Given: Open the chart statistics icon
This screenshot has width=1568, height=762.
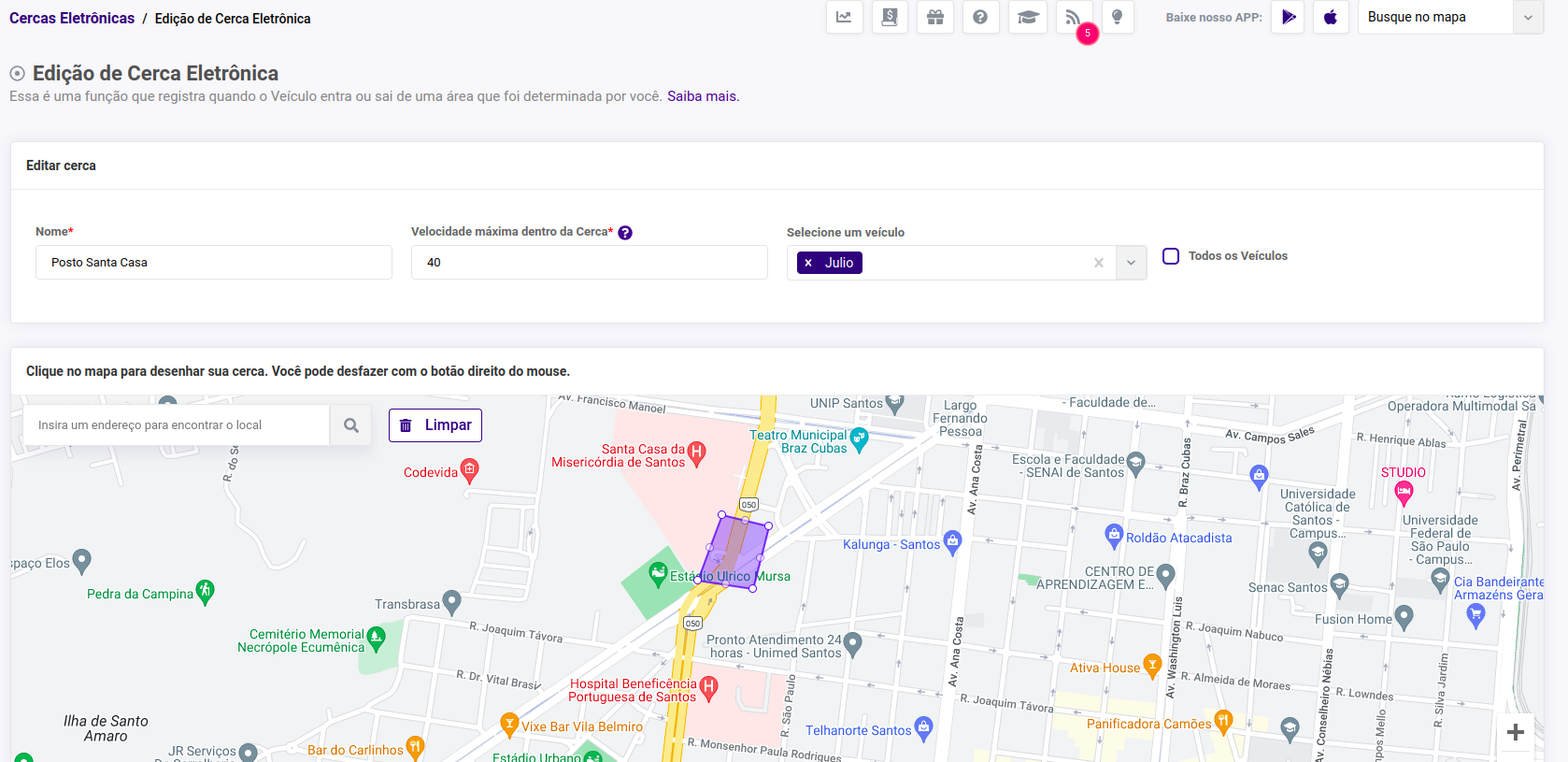Looking at the screenshot, I should [x=844, y=18].
